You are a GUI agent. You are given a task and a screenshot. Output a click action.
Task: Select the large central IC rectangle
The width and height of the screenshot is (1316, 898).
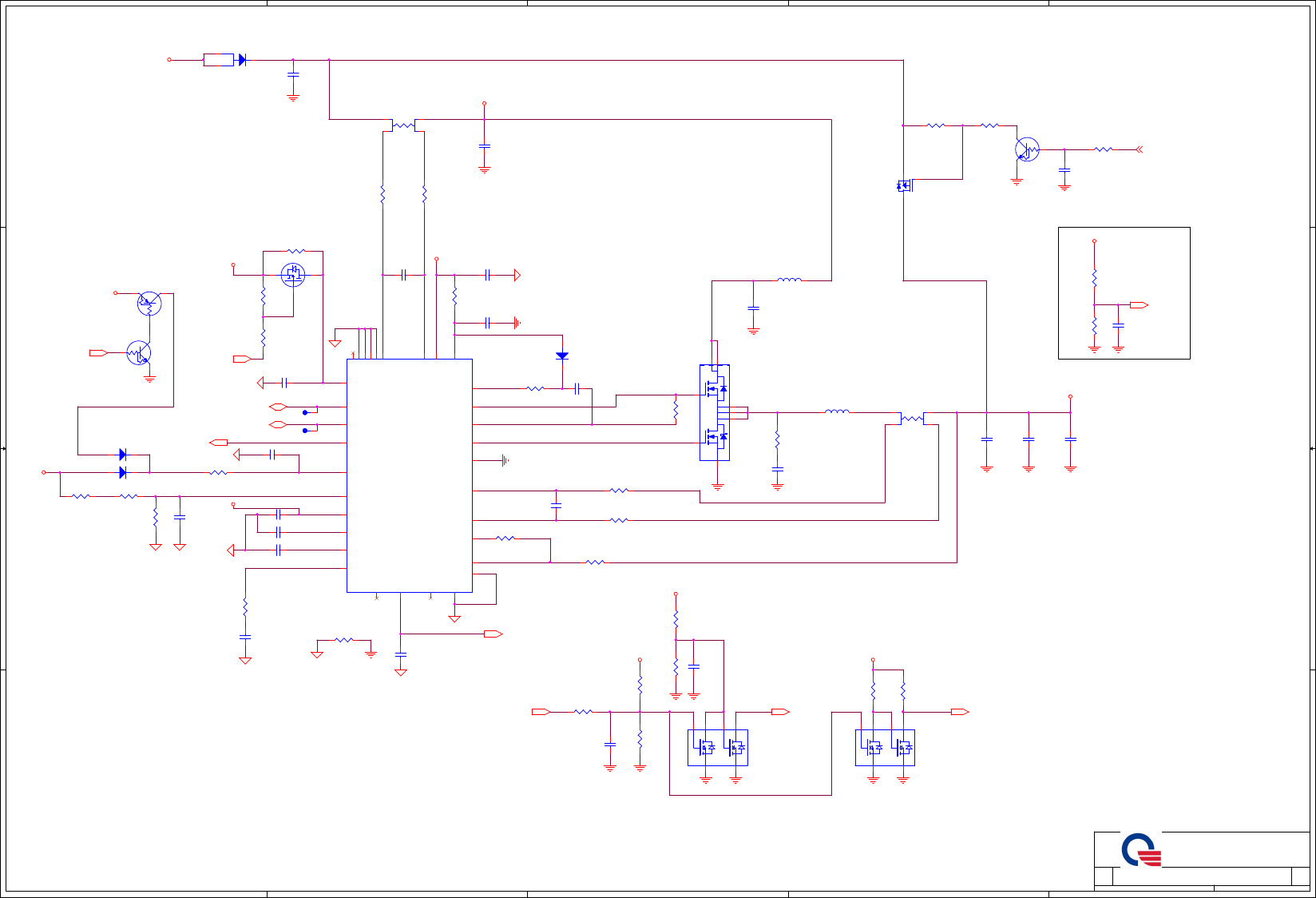coord(410,475)
